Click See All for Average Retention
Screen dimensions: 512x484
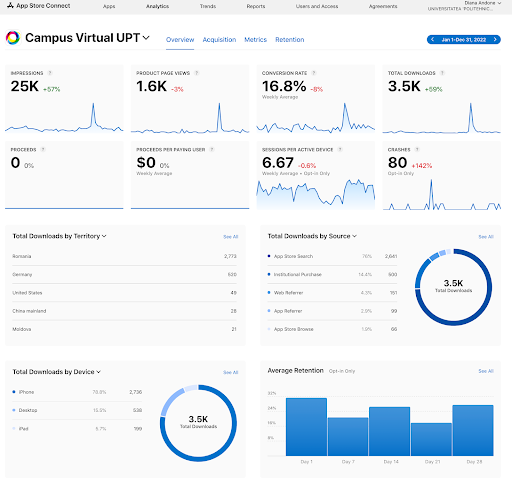point(486,371)
